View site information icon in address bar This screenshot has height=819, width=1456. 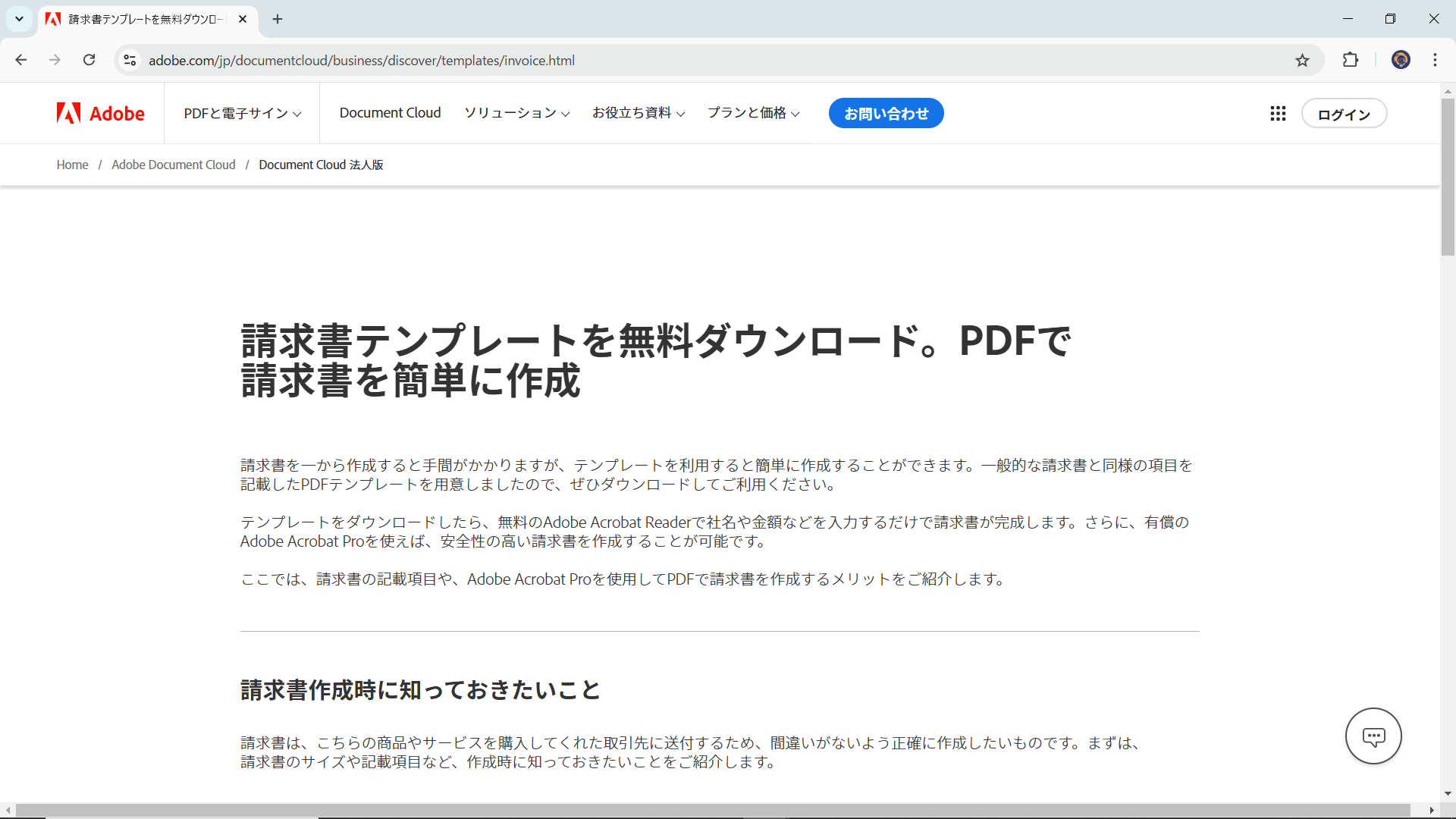130,60
